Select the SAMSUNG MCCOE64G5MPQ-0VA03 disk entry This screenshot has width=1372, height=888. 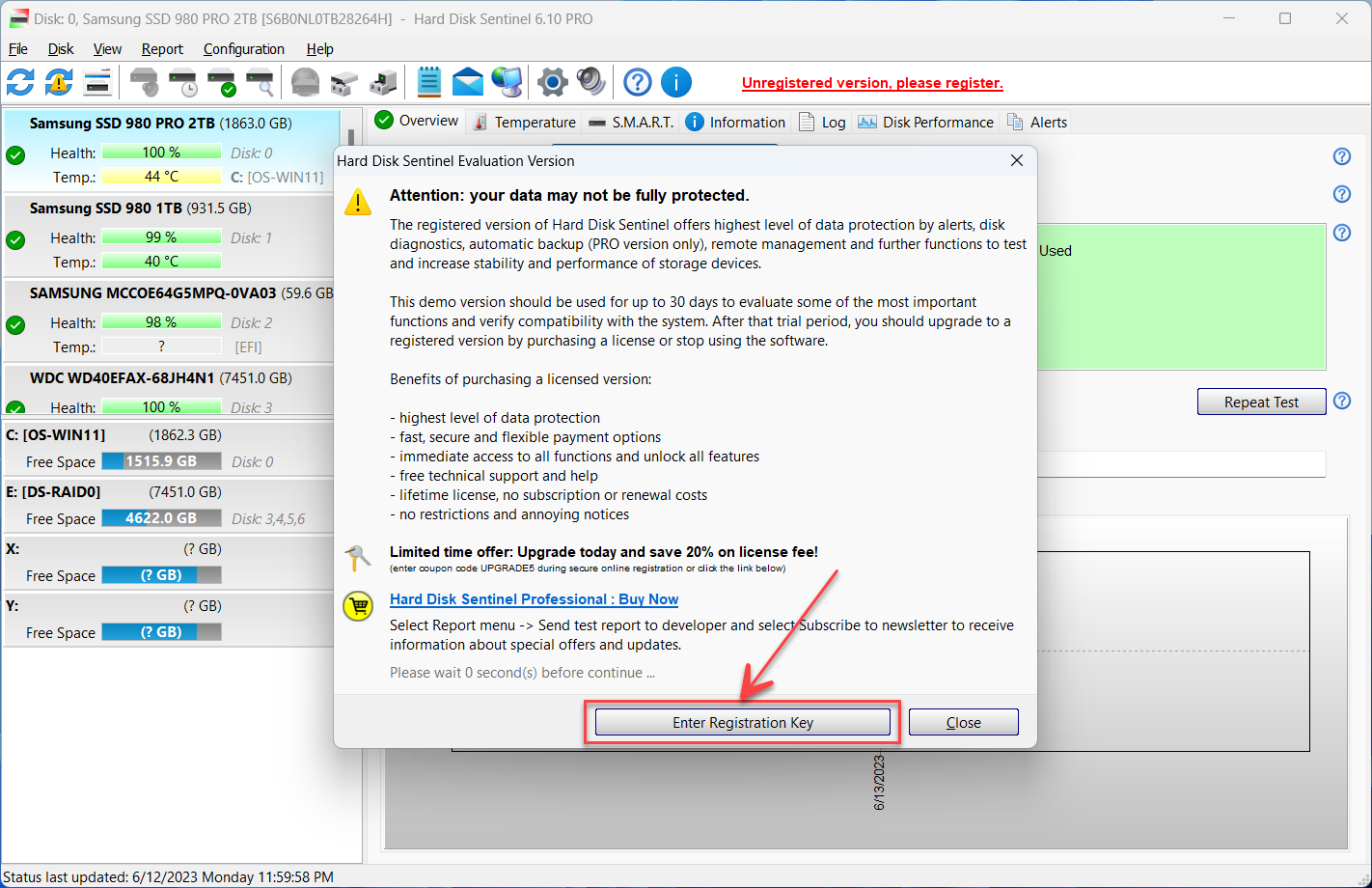(170, 321)
